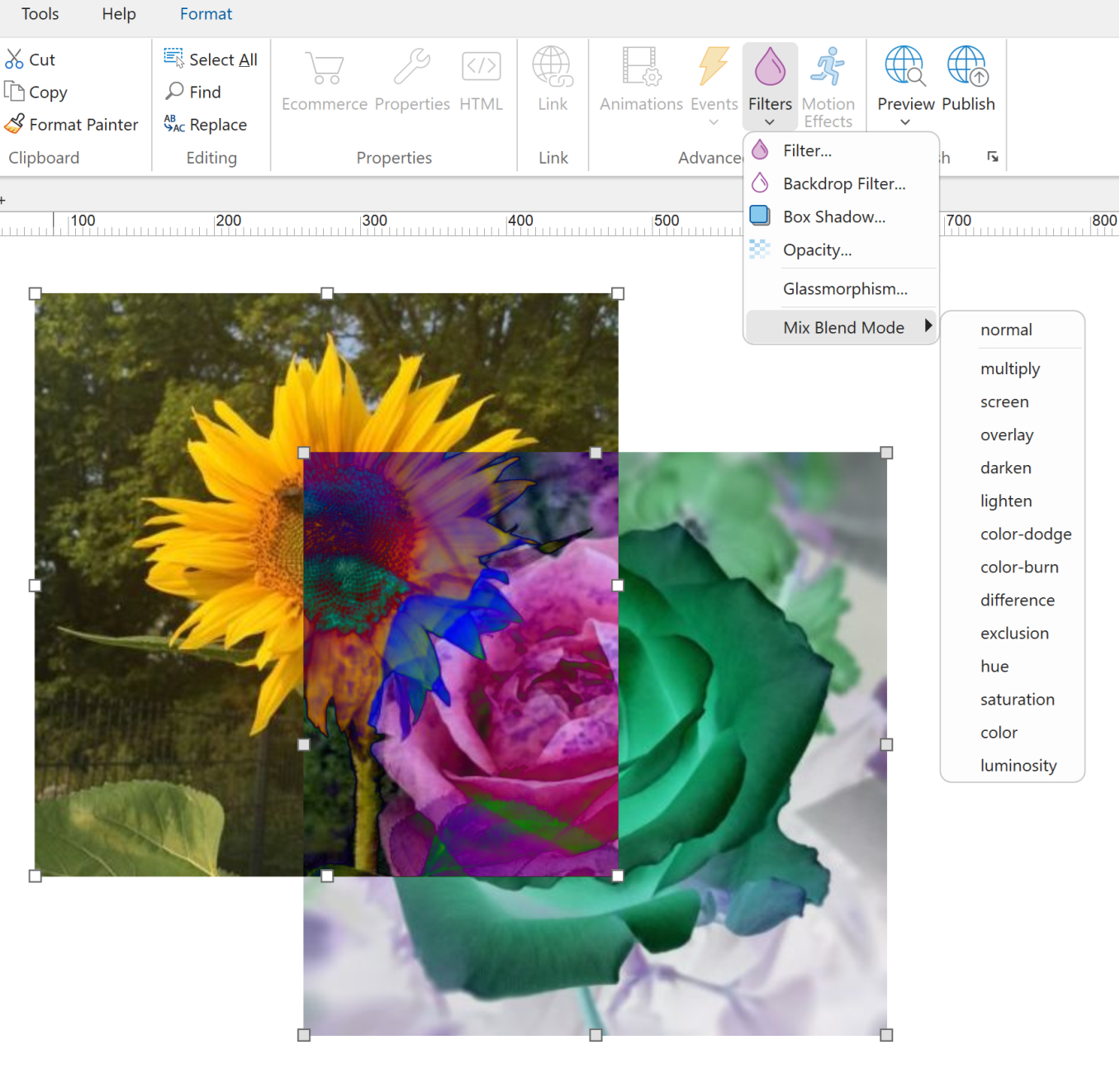
Task: Open the HTML code icon
Action: tap(481, 68)
